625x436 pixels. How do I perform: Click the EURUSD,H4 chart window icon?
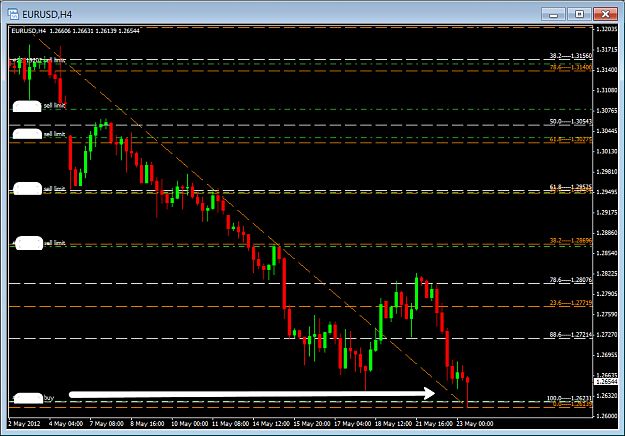pos(13,14)
